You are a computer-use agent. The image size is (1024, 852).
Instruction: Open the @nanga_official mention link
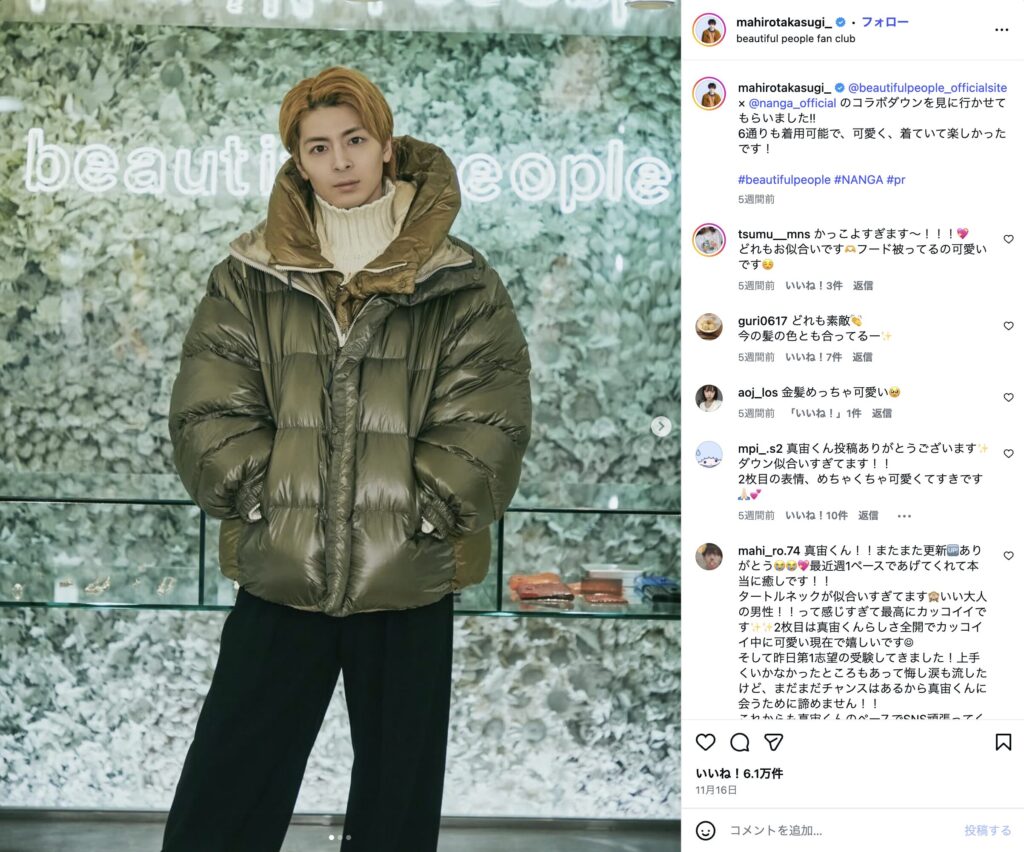(x=792, y=103)
